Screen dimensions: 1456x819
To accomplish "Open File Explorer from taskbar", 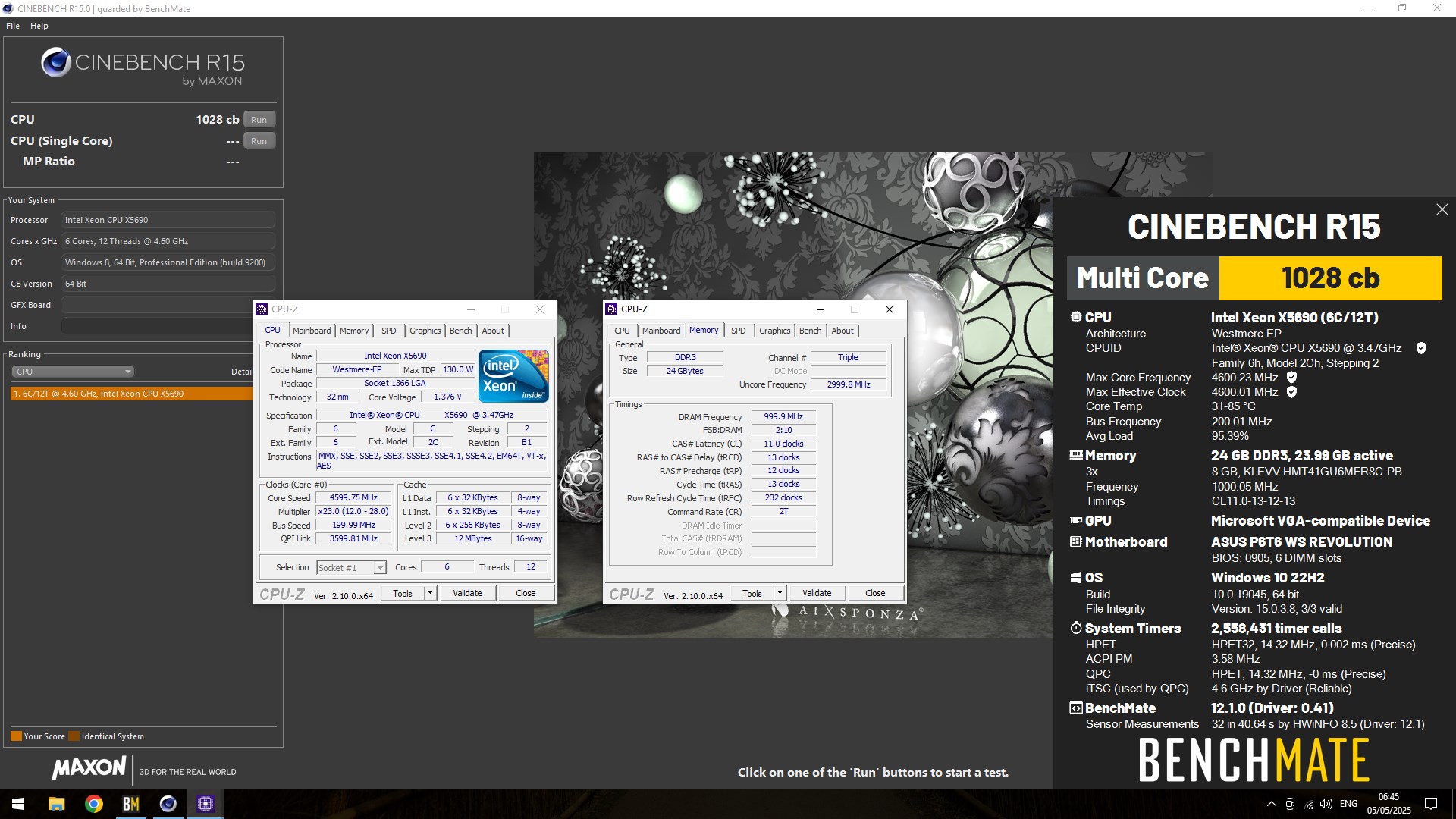I will click(x=56, y=804).
